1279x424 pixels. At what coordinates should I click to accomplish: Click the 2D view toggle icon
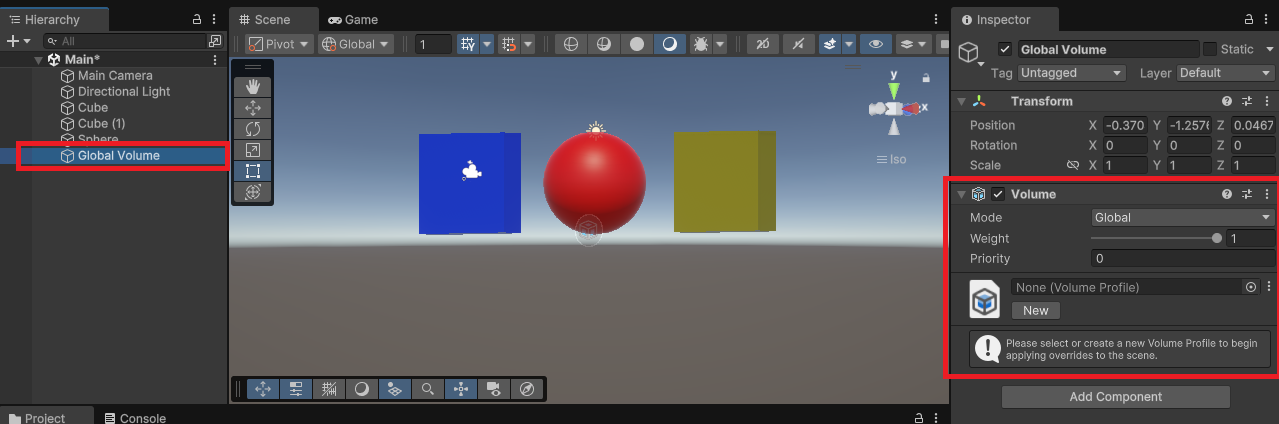[x=762, y=44]
